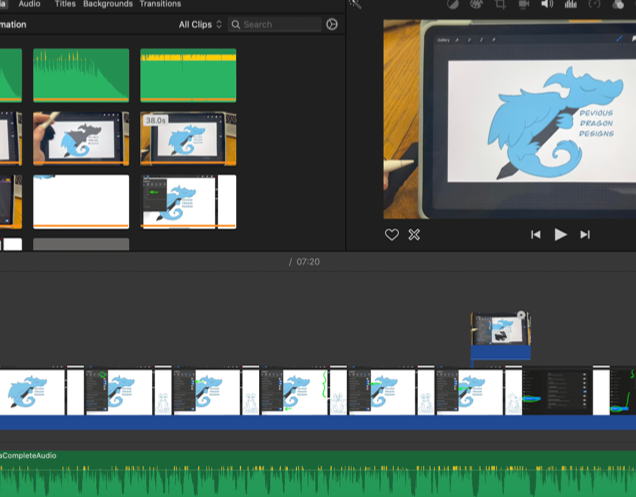Switch to the Titles tab

tap(65, 4)
